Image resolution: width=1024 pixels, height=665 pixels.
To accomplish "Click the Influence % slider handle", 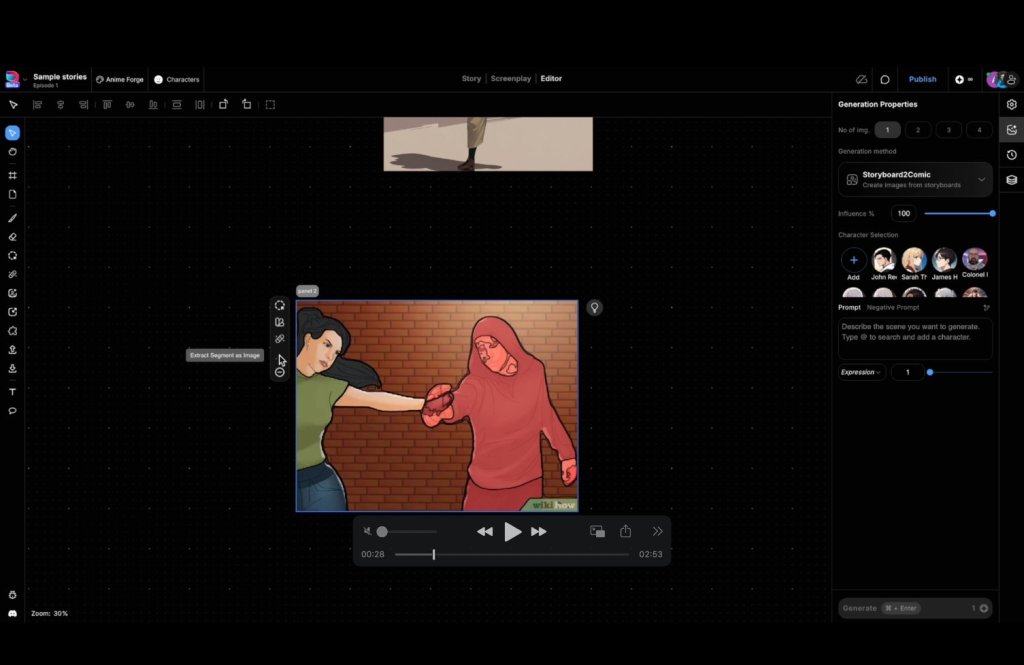I will tap(992, 214).
